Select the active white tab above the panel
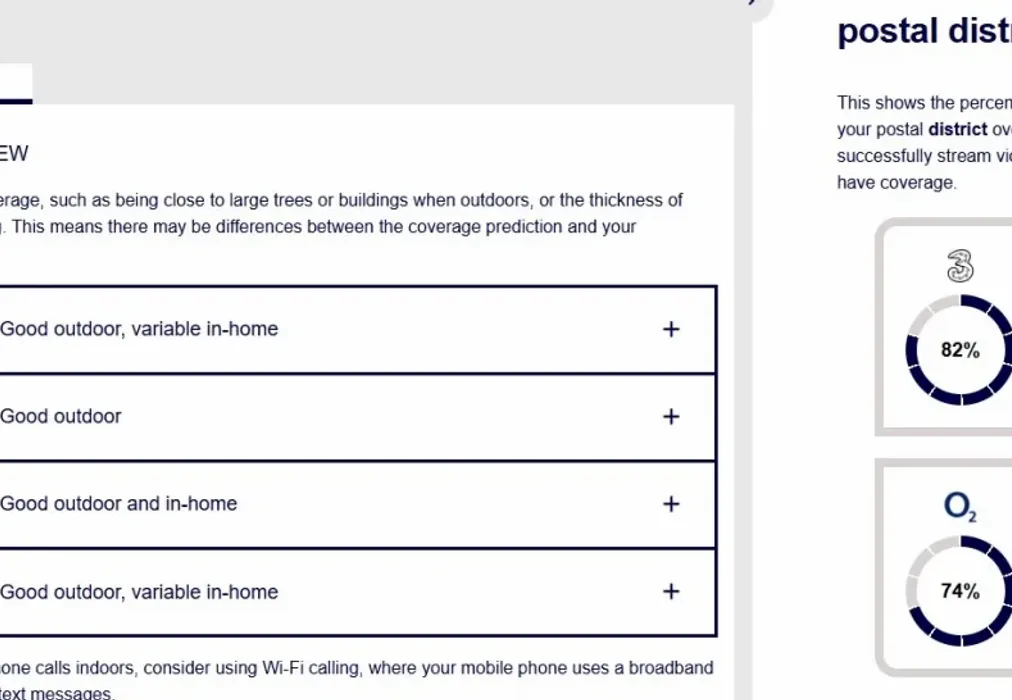Image resolution: width=1012 pixels, height=700 pixels. point(15,84)
